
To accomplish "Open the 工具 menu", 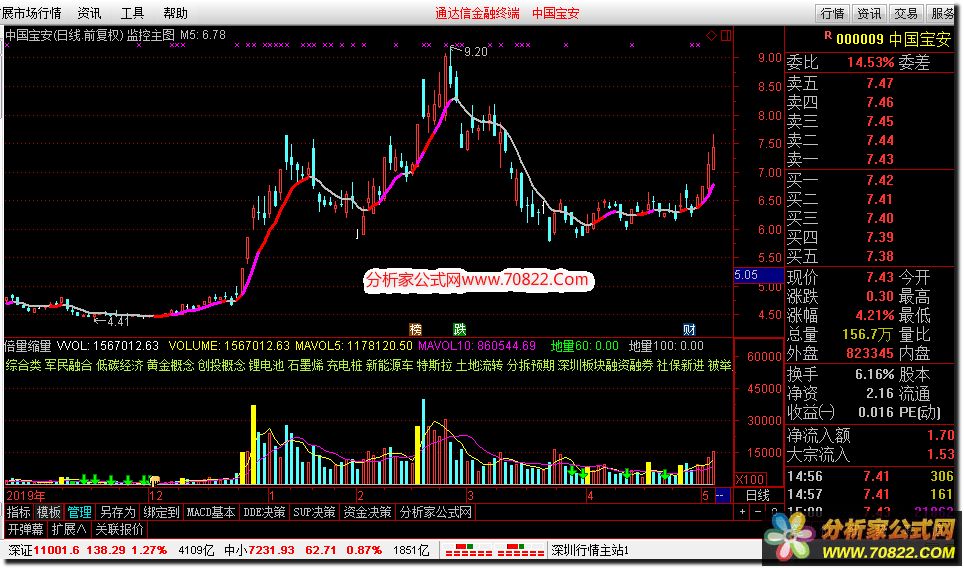I will pos(132,13).
